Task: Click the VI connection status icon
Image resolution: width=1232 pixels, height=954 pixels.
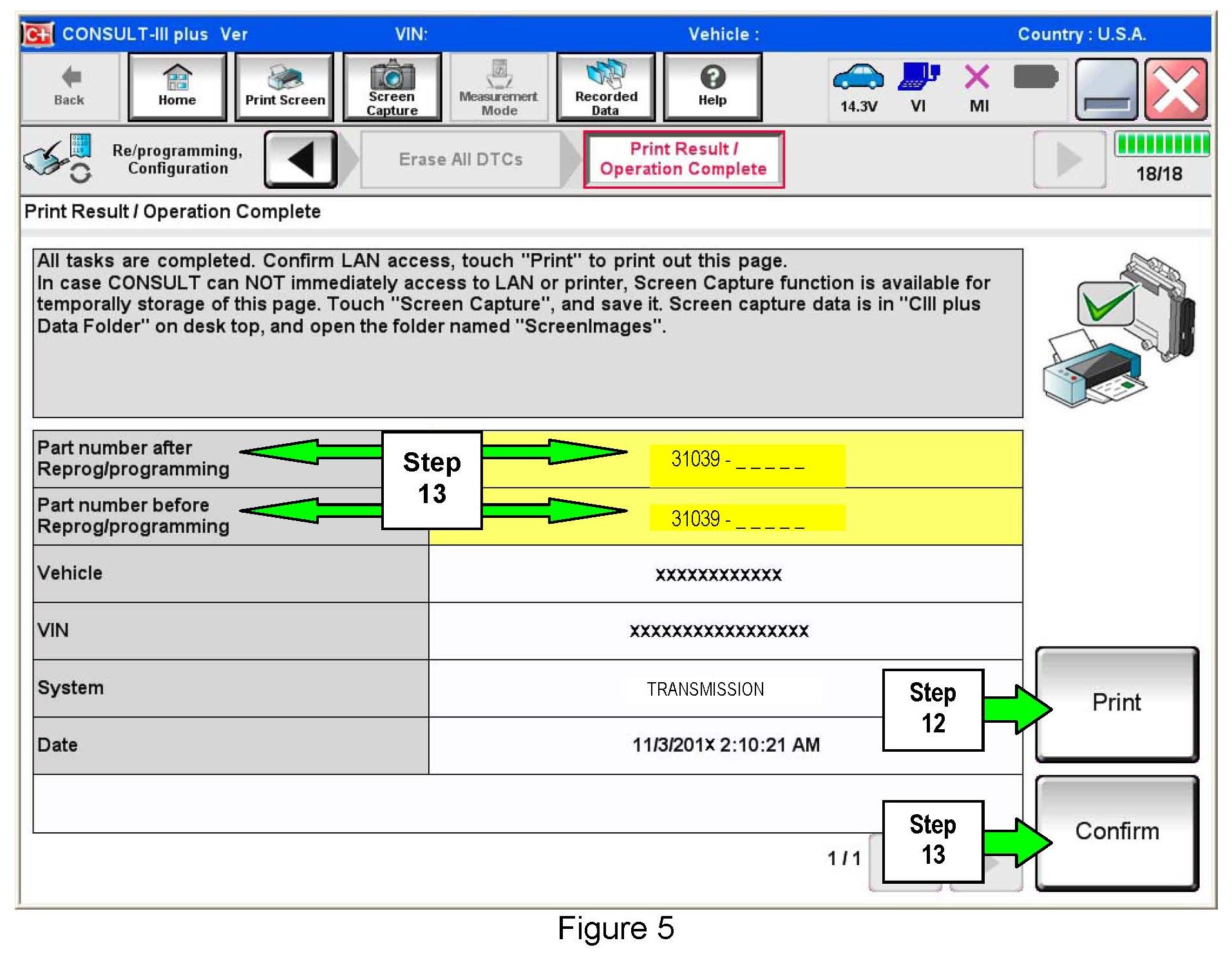Action: pos(918,88)
